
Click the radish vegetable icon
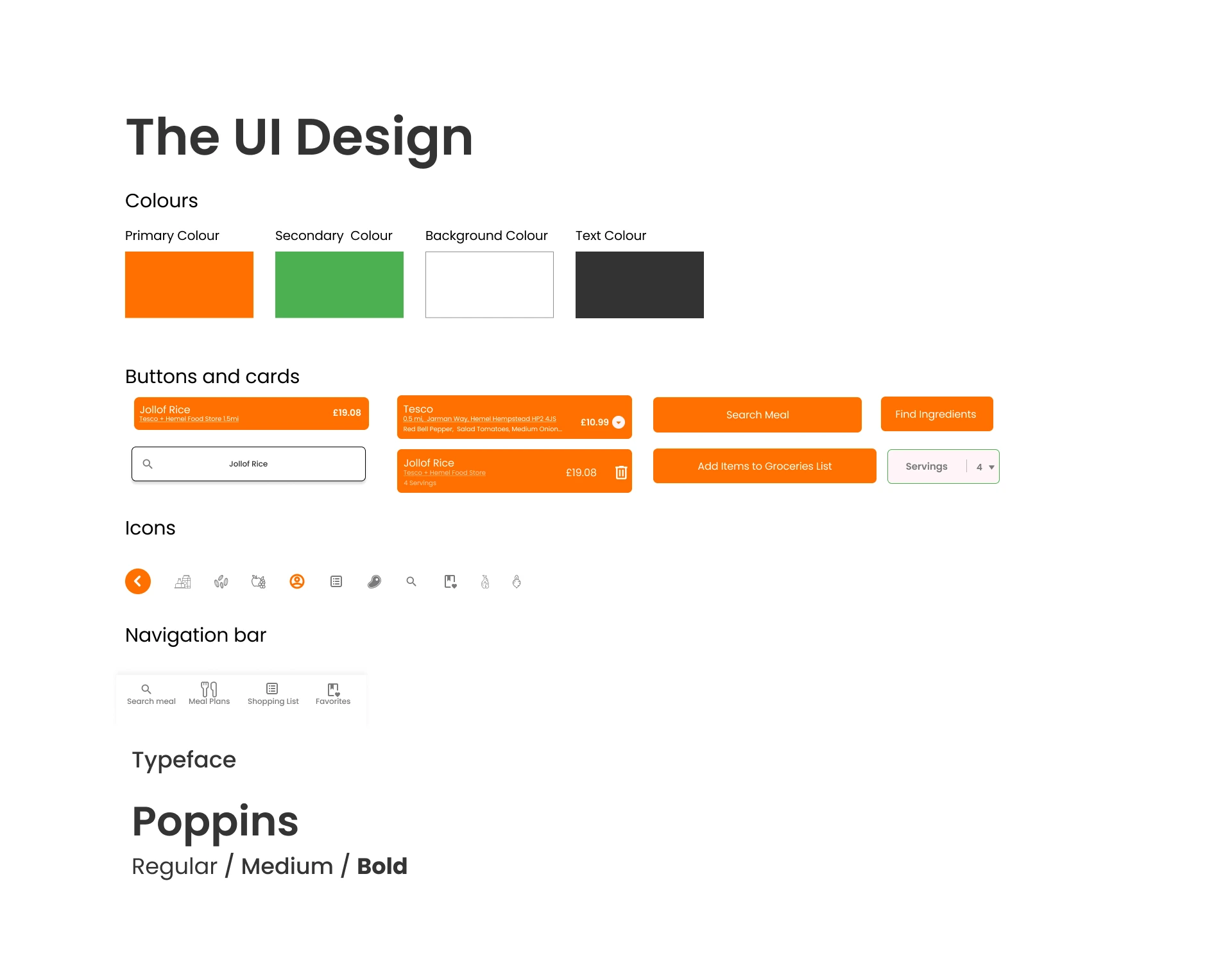pos(517,582)
